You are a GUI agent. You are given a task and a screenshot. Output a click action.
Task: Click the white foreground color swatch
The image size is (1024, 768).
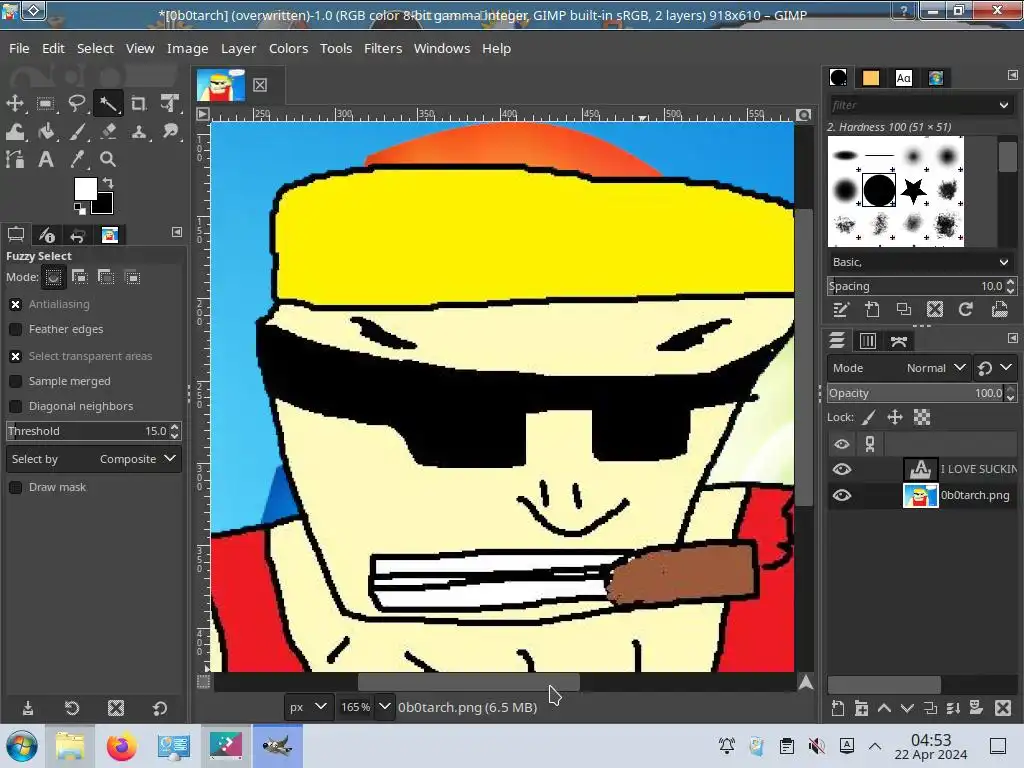click(84, 189)
